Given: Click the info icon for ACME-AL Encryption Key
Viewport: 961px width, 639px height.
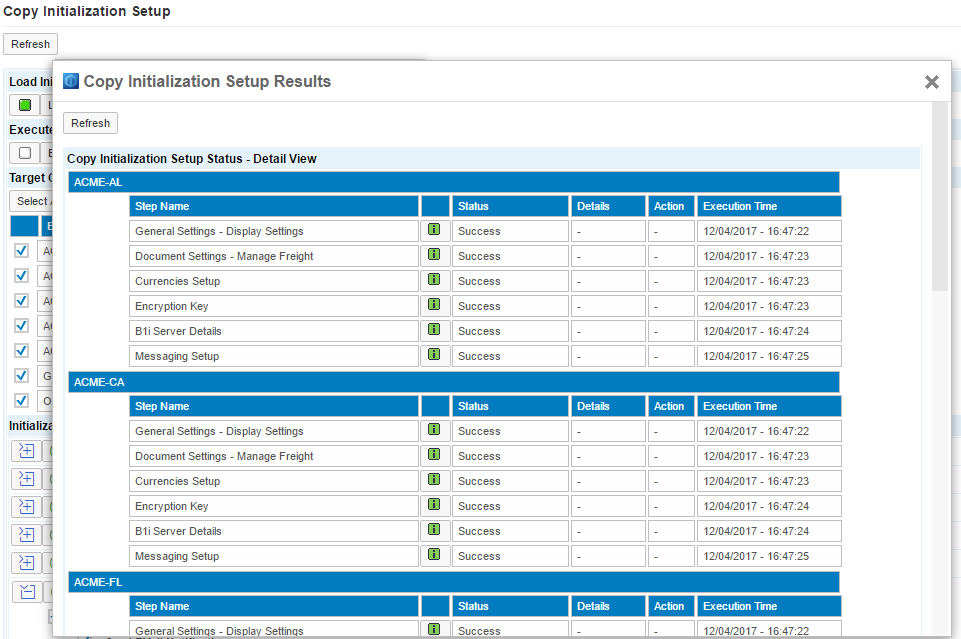Looking at the screenshot, I should [x=434, y=305].
